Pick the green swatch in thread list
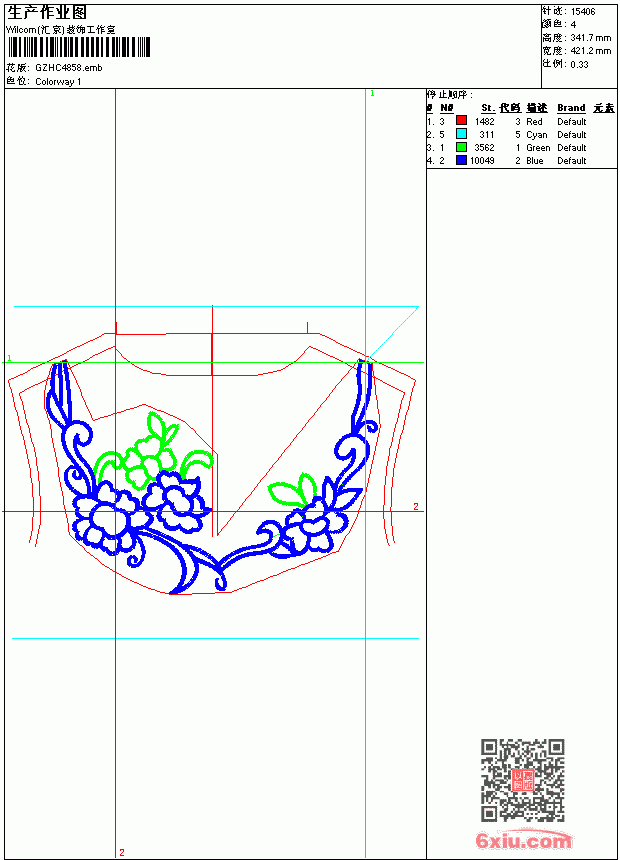Viewport: 620px width, 860px height. tap(461, 146)
